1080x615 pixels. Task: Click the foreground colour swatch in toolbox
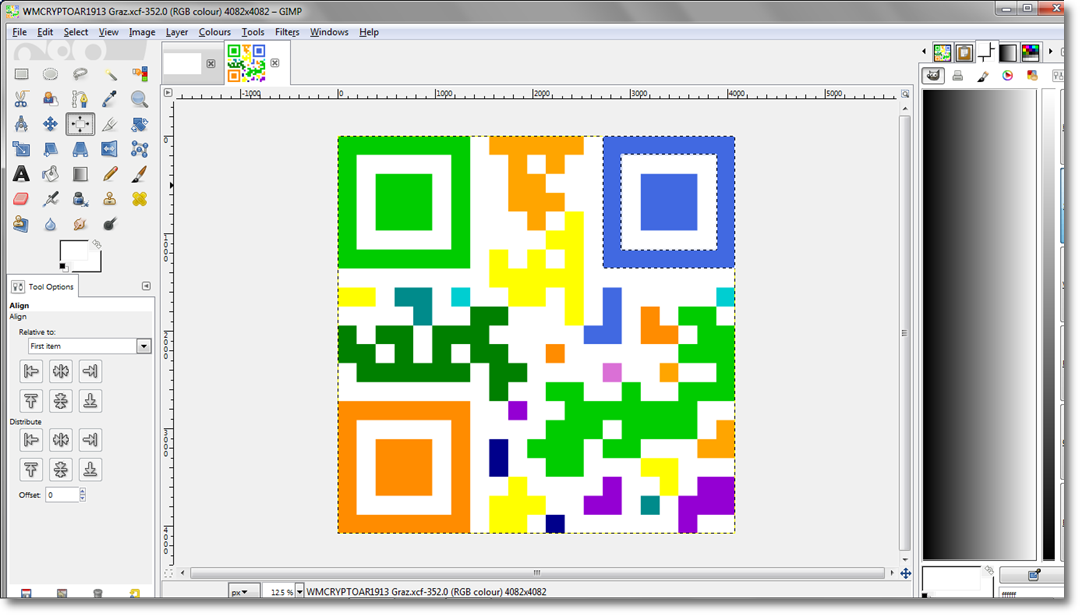(x=74, y=251)
